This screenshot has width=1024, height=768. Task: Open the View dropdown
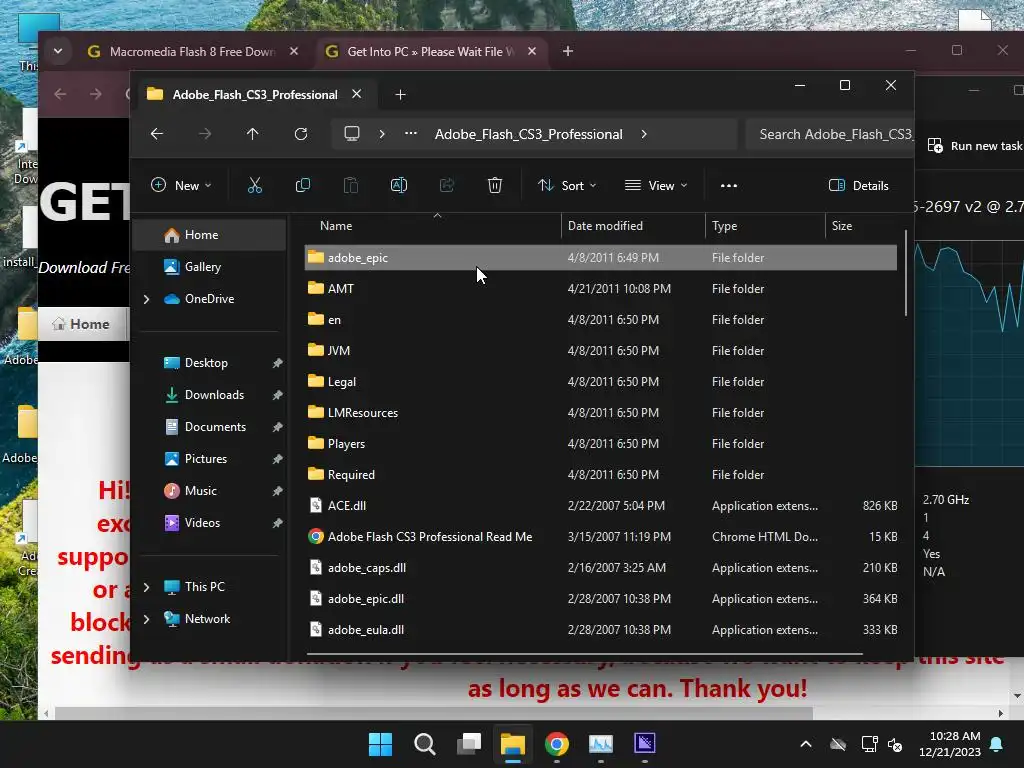point(656,185)
